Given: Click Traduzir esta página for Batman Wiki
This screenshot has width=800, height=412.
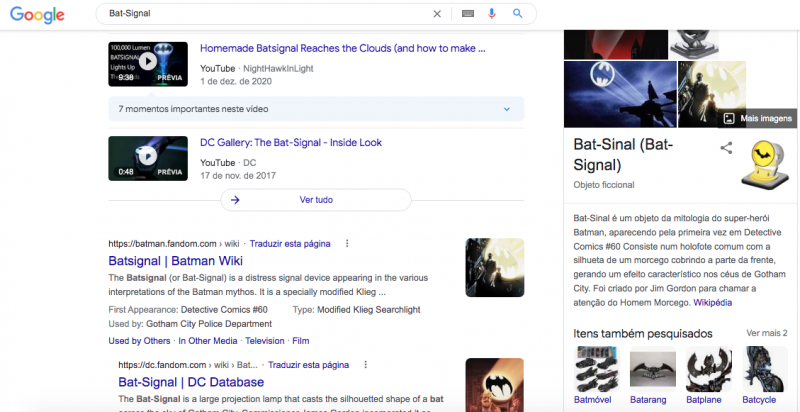Looking at the screenshot, I should pos(290,243).
